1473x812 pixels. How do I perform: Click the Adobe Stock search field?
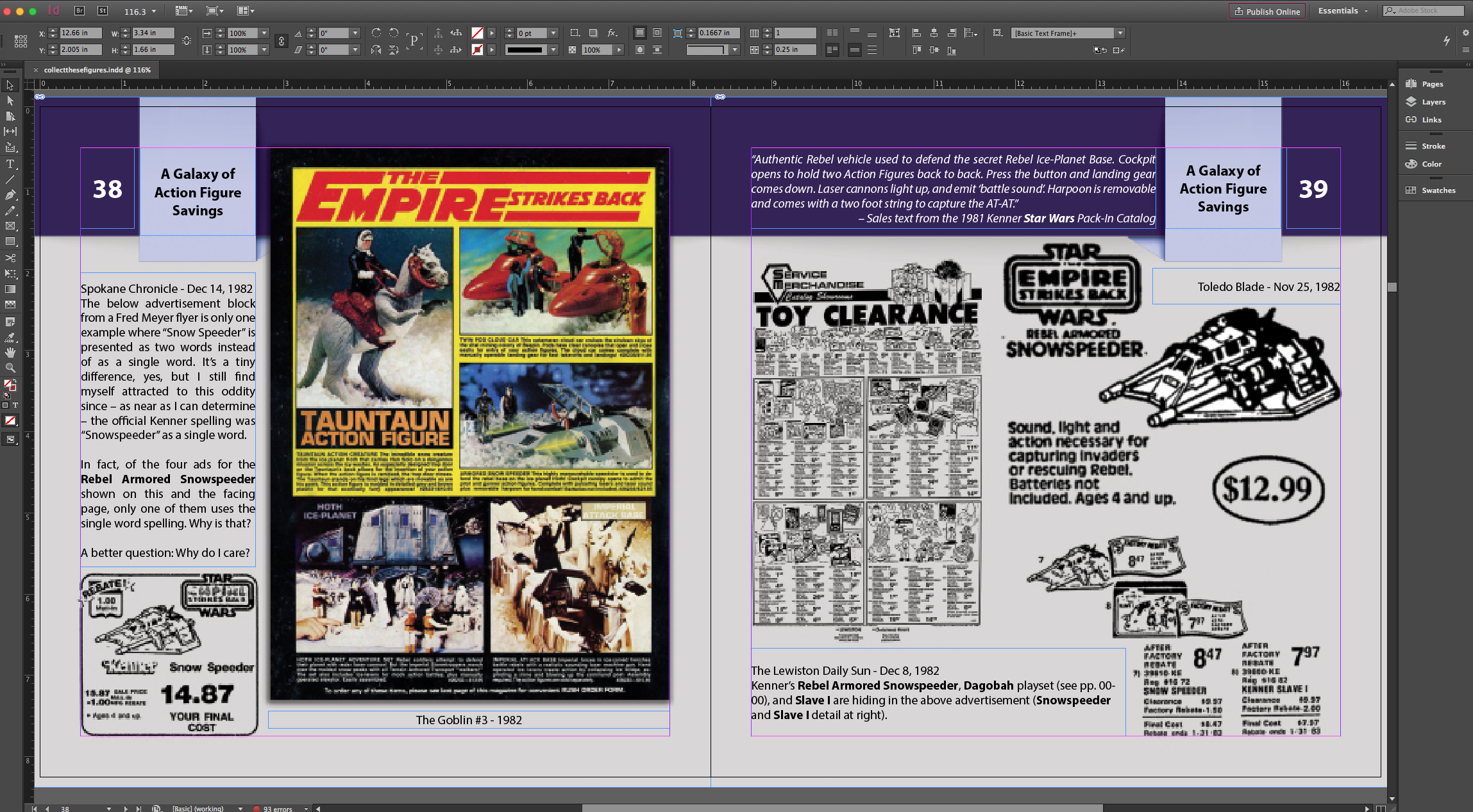[1424, 11]
